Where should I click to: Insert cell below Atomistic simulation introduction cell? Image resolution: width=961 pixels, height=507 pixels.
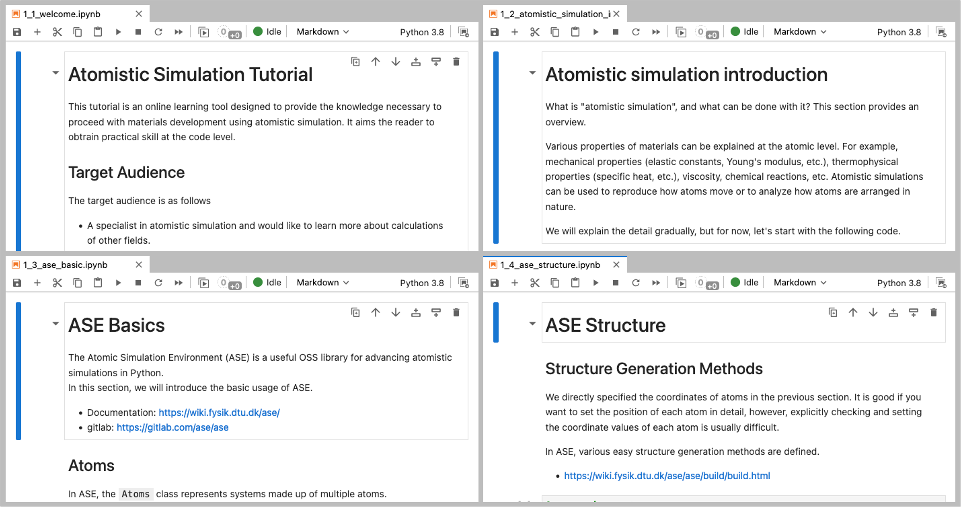click(913, 62)
